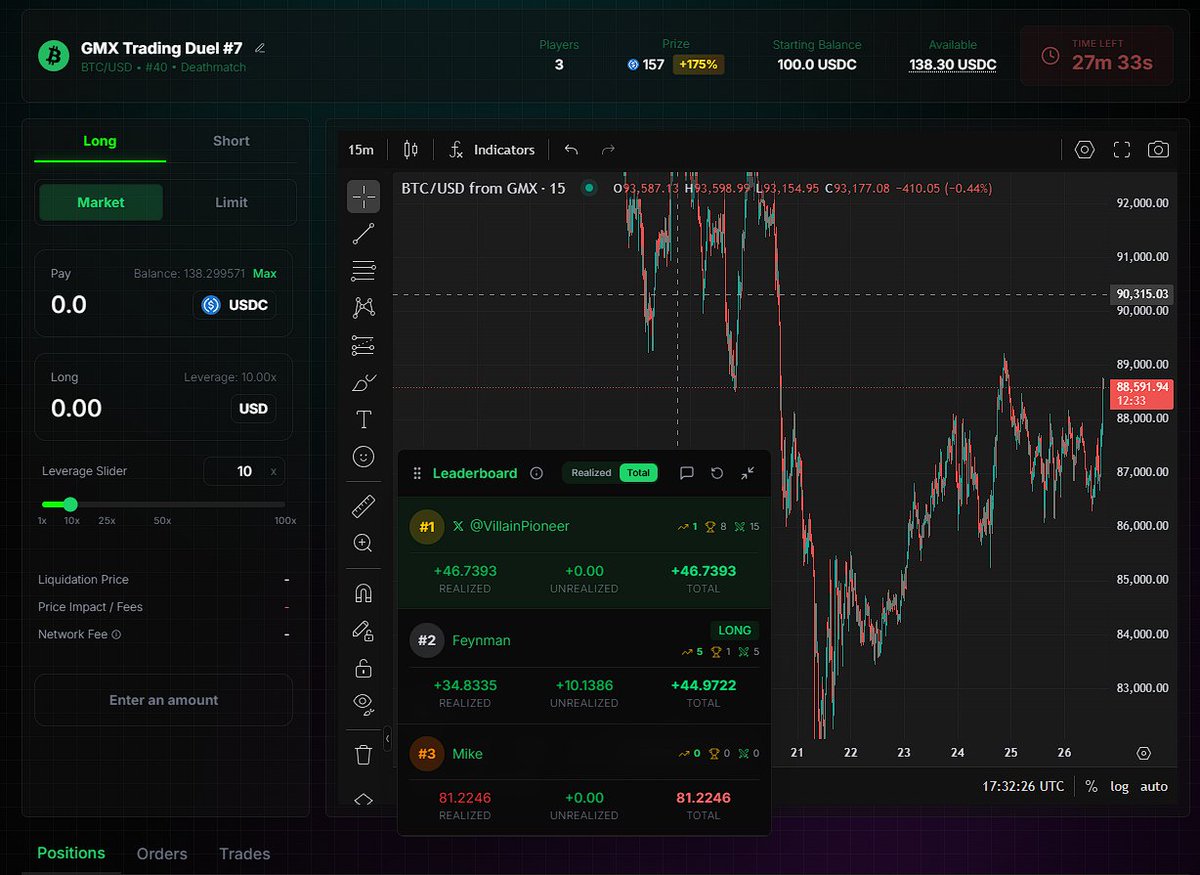The image size is (1200, 875).
Task: Refresh the leaderboard
Action: click(x=717, y=473)
